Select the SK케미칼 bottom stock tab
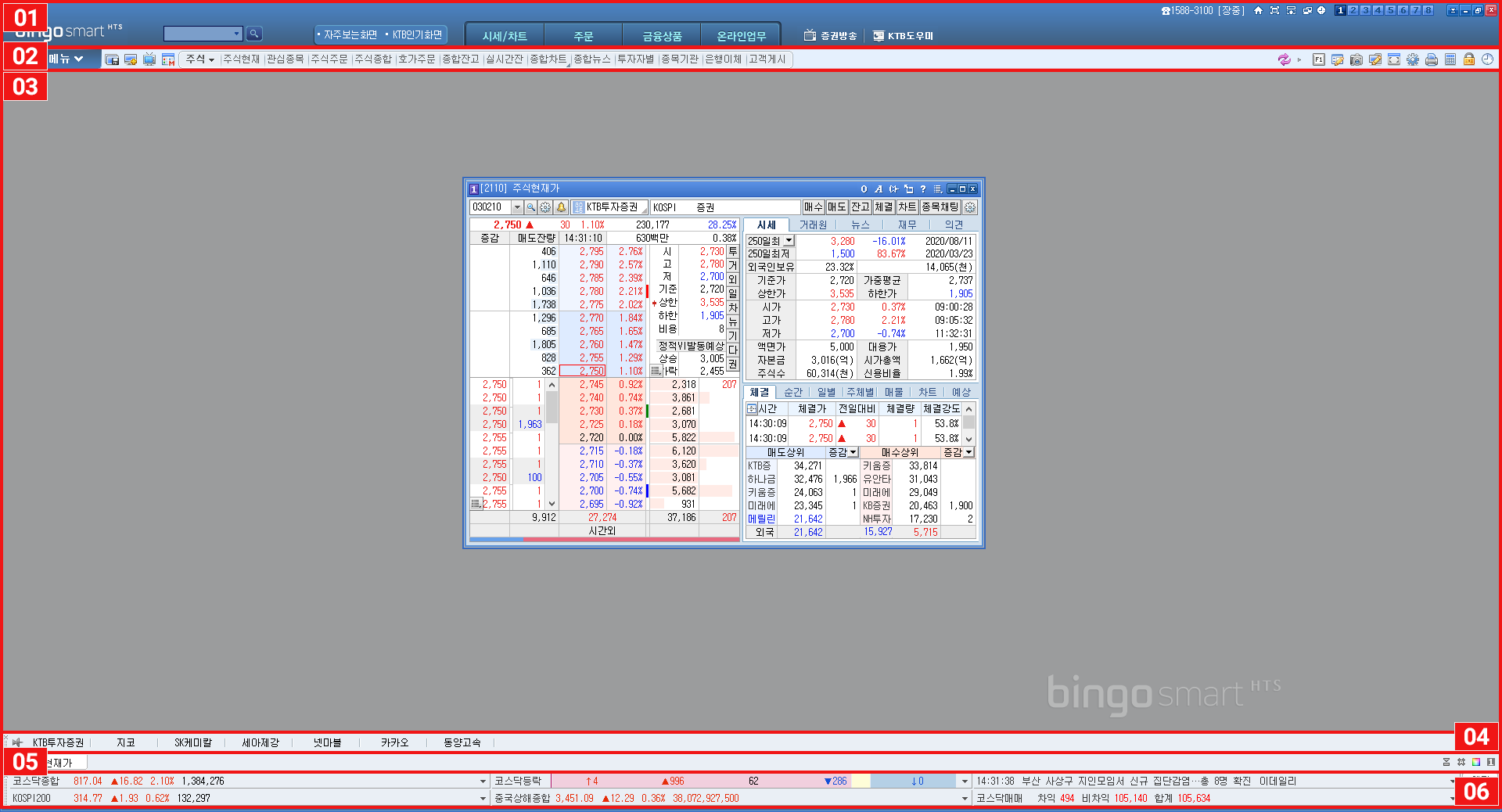 (192, 742)
